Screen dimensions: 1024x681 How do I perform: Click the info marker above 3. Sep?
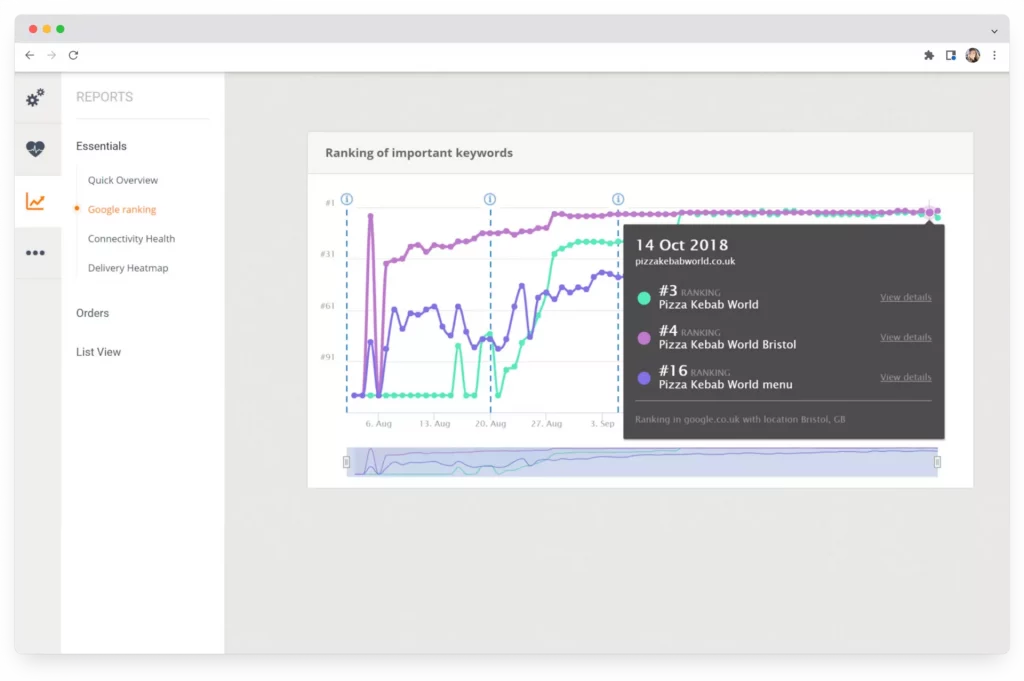click(618, 199)
